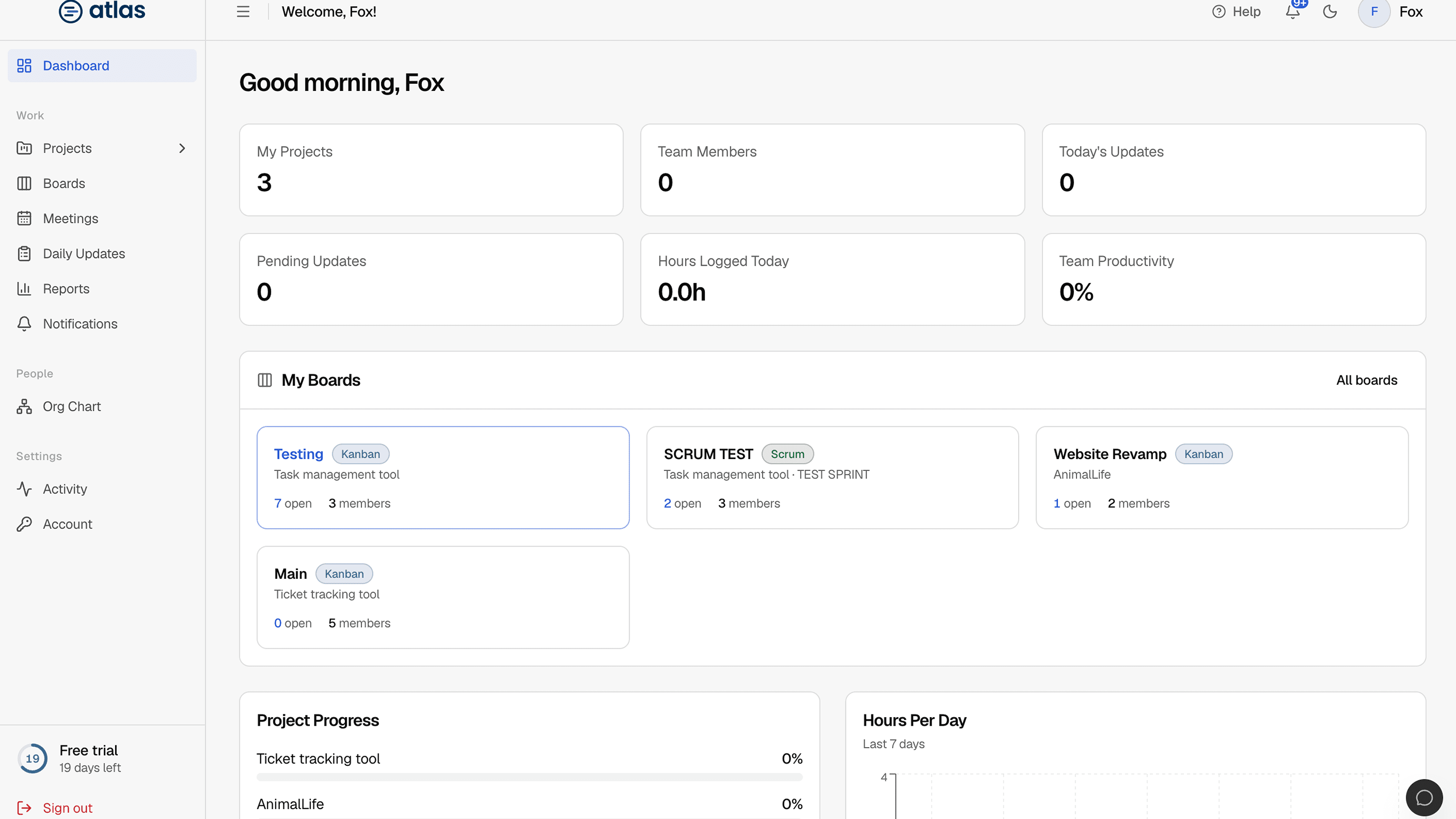Click '1 open' on Website Revamp
Viewport: 1456px width, 819px height.
click(x=1072, y=503)
